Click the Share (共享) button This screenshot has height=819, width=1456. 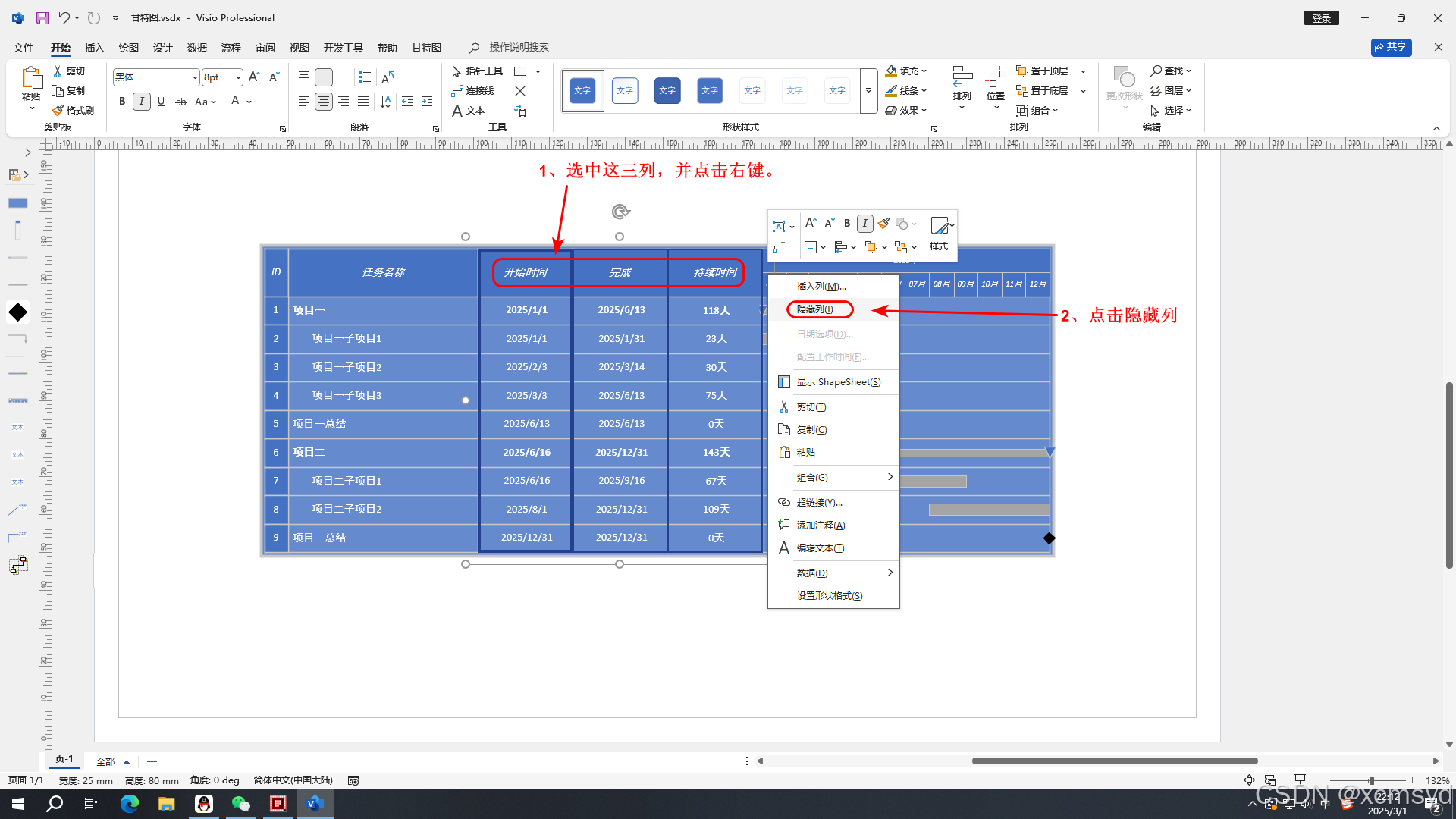(1391, 47)
